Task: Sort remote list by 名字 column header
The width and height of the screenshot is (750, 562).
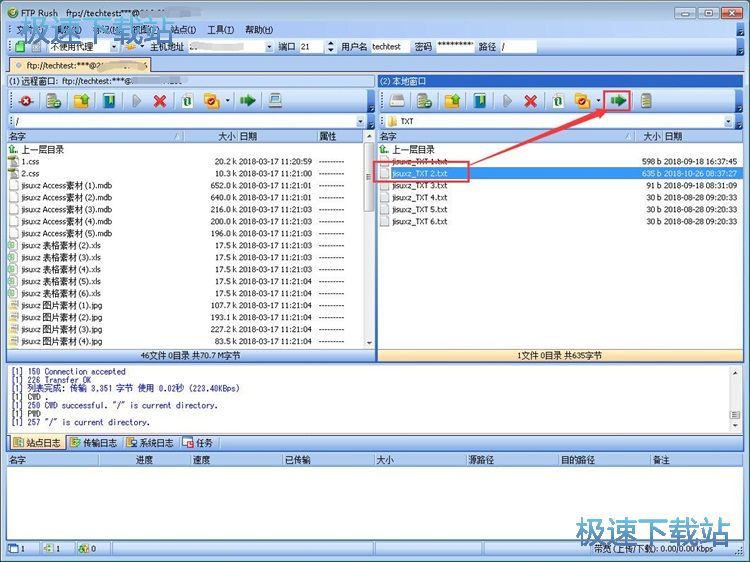Action: (x=95, y=136)
